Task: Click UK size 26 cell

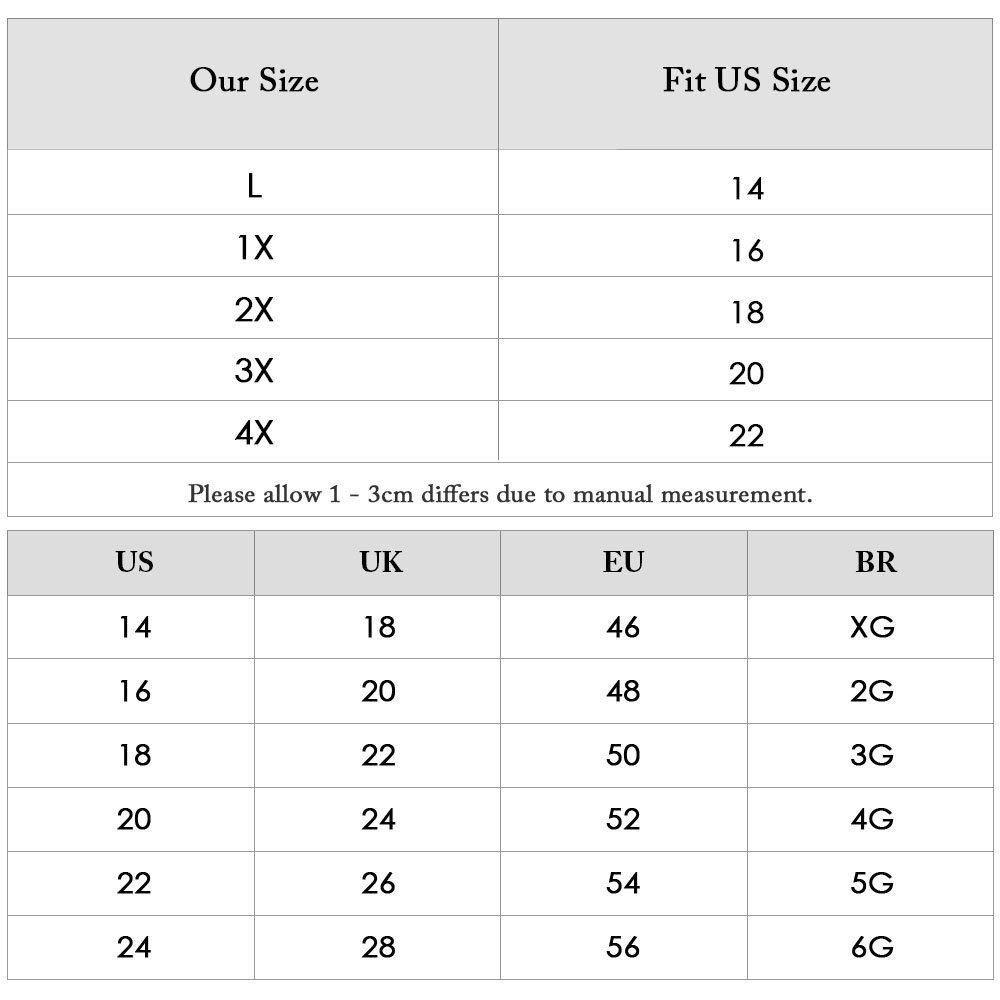Action: tap(379, 883)
